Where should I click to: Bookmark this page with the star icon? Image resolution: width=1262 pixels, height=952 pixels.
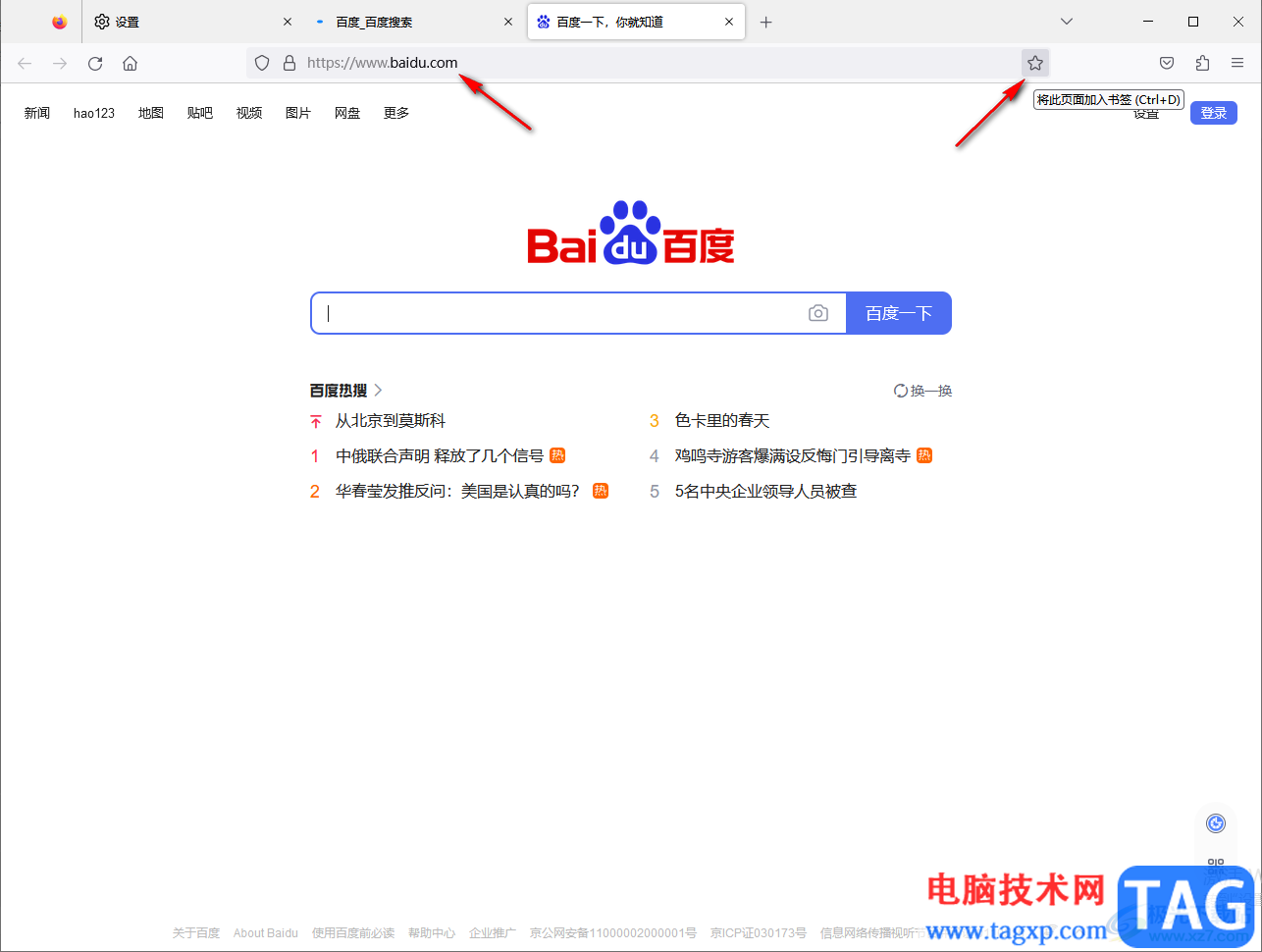(1035, 63)
